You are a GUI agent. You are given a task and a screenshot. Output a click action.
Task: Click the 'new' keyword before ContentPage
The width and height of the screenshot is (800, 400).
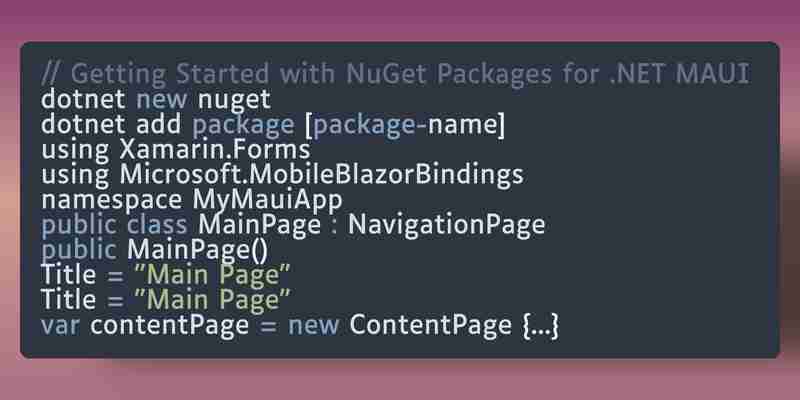point(313,326)
